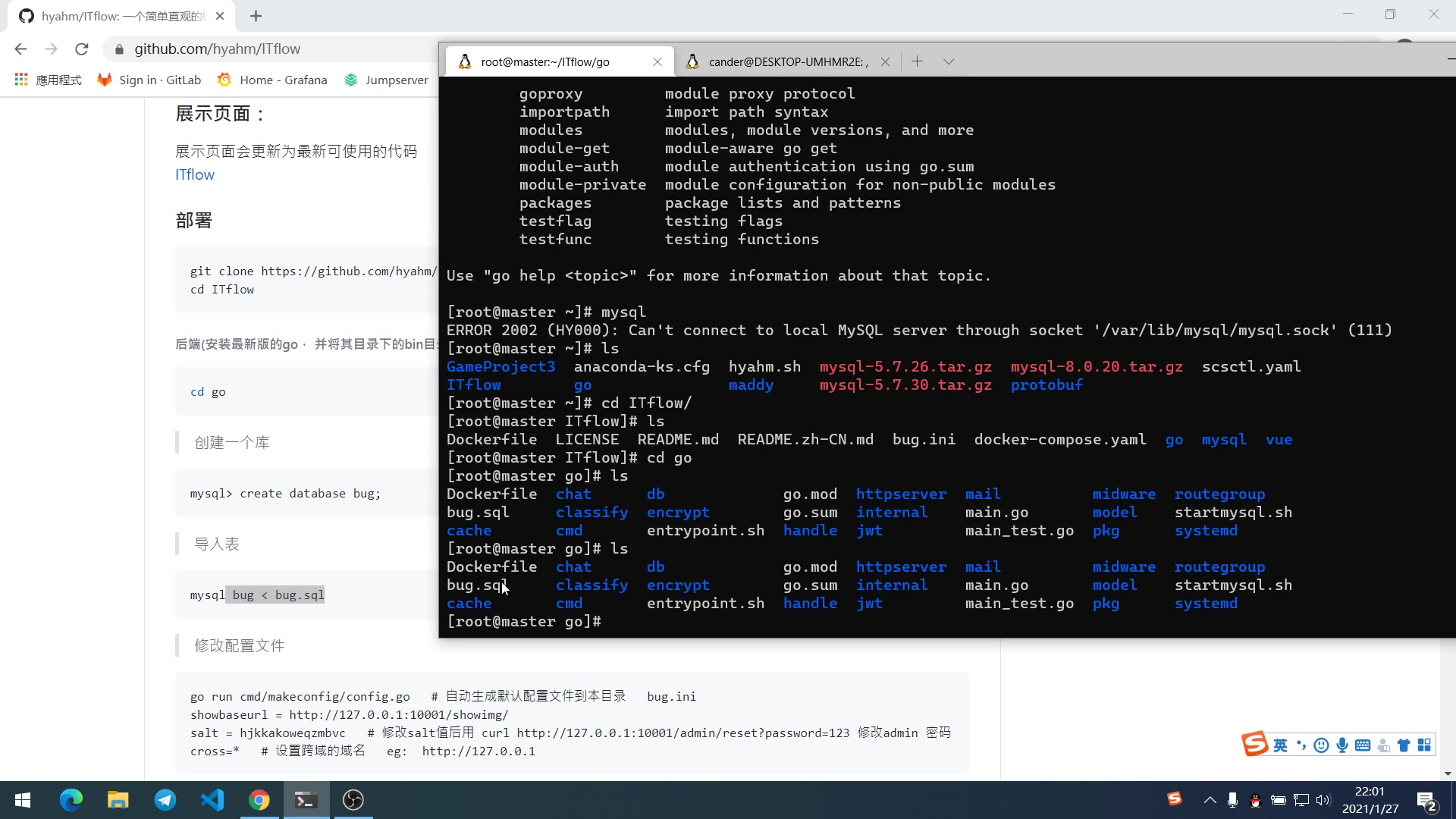1456x819 pixels.
Task: Click the 'mysql> create database bug;' code line
Action: 285,494
